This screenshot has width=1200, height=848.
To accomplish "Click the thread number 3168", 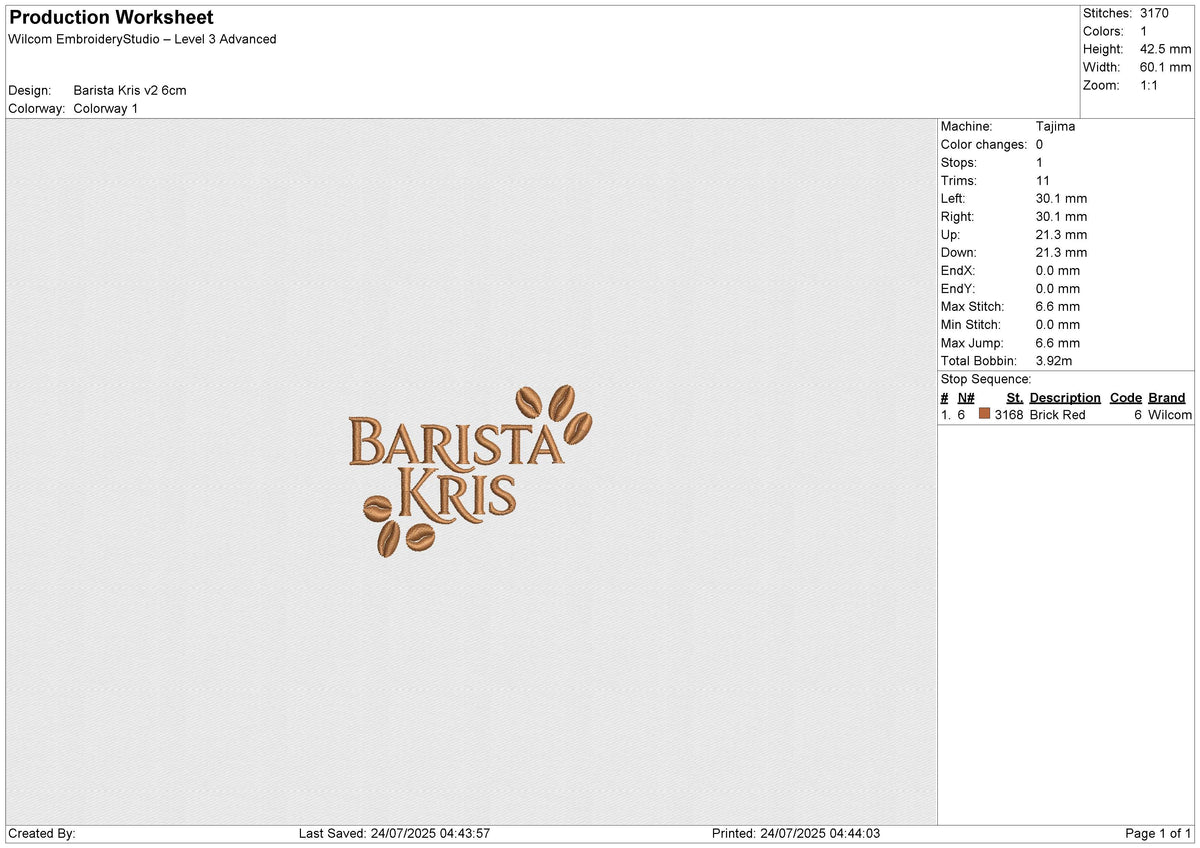I will [x=1008, y=414].
